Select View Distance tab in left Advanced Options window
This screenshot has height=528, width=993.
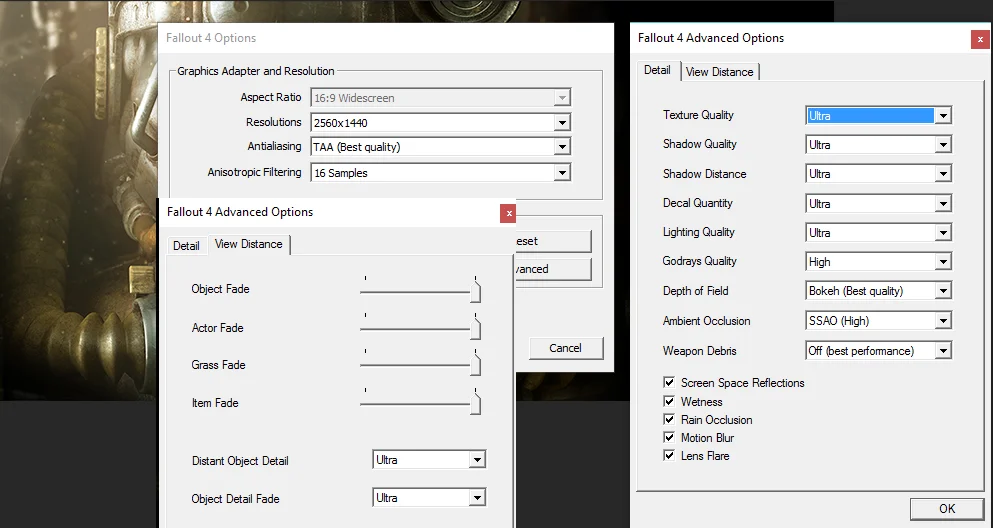coord(249,244)
